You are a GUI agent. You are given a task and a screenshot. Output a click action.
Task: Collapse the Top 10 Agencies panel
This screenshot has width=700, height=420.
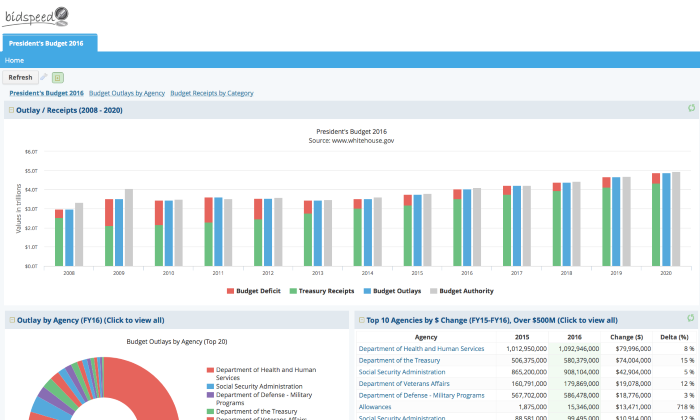(x=362, y=320)
